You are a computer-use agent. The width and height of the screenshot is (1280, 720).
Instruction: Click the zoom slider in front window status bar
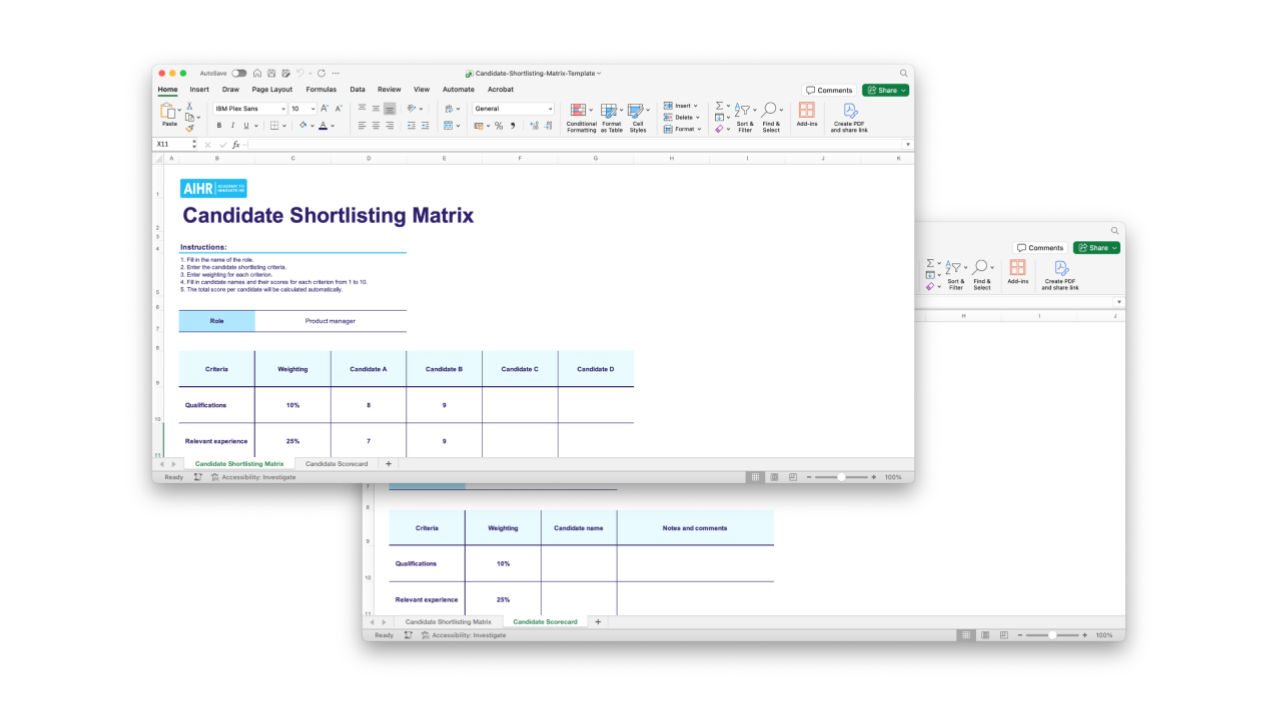tap(841, 477)
